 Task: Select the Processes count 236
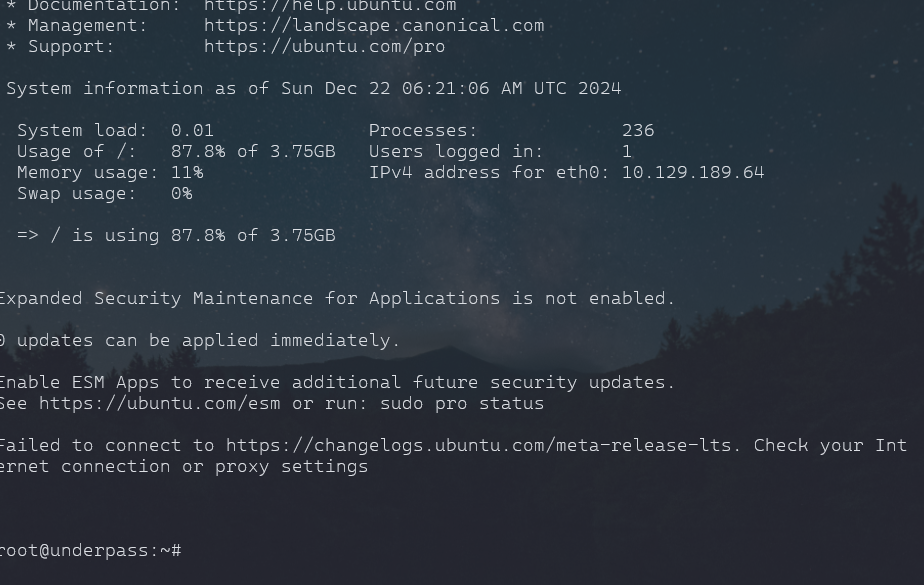(x=638, y=131)
